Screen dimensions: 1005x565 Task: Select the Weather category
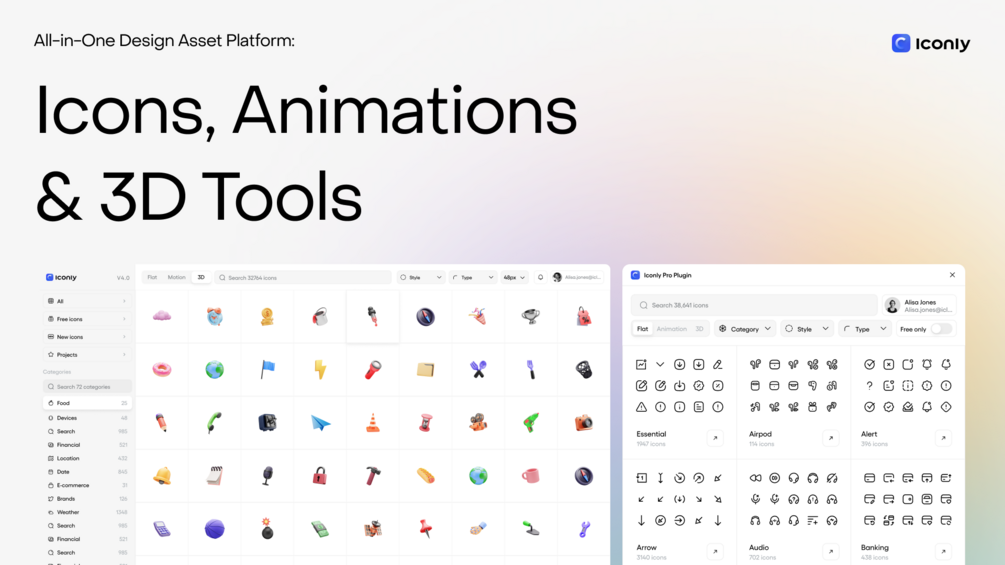(x=87, y=512)
